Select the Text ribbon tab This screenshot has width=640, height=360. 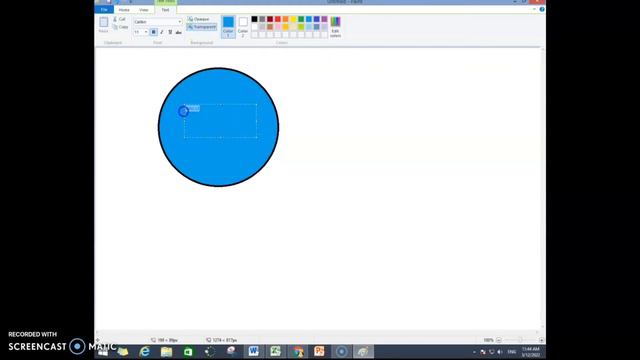coord(165,10)
